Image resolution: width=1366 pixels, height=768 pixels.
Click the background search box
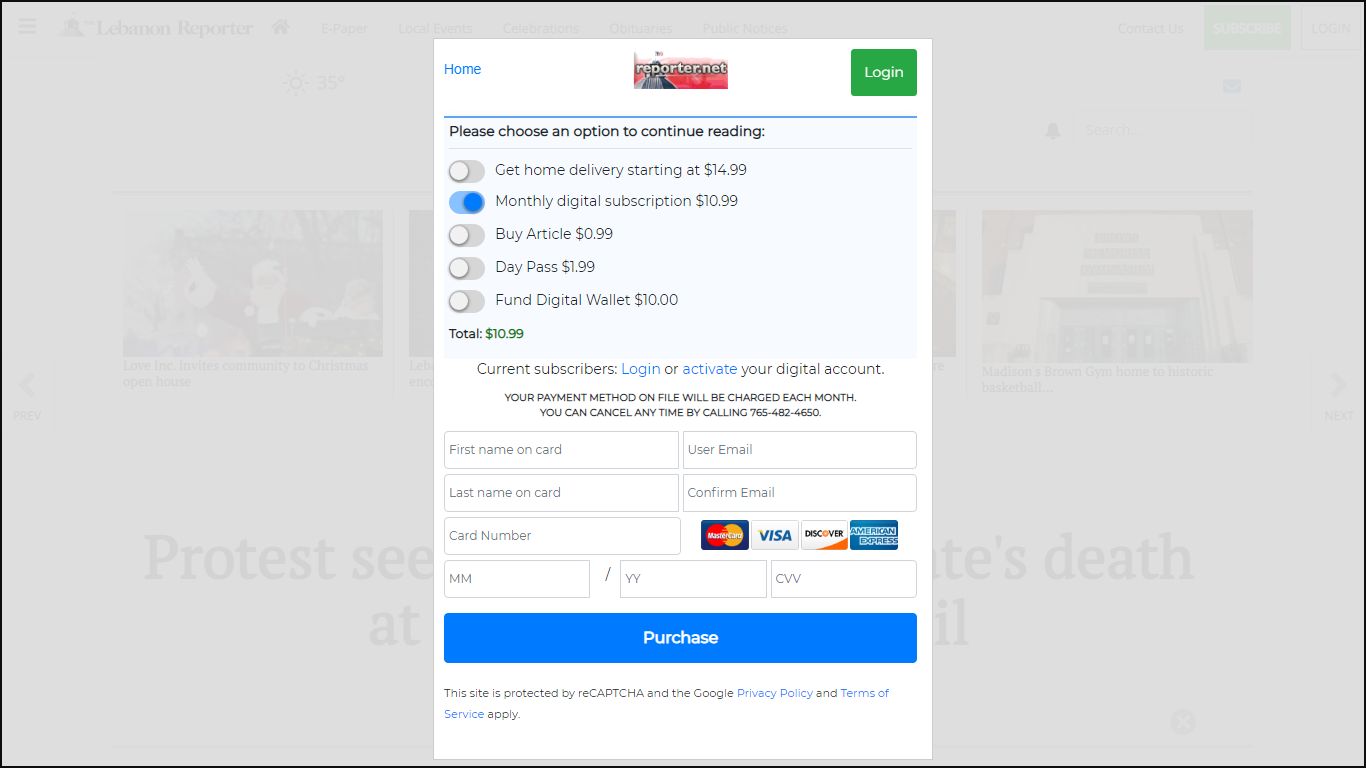(1162, 130)
